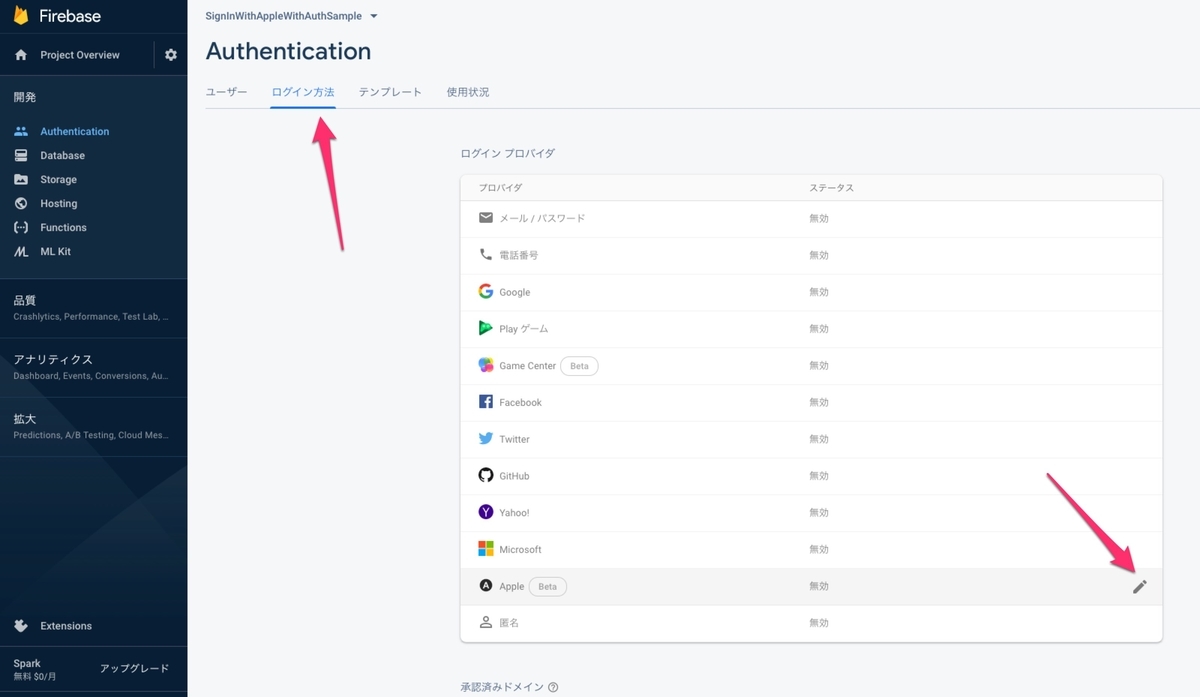This screenshot has height=697, width=1200.
Task: Click the Spark 無料 plan label
Action: [35, 670]
